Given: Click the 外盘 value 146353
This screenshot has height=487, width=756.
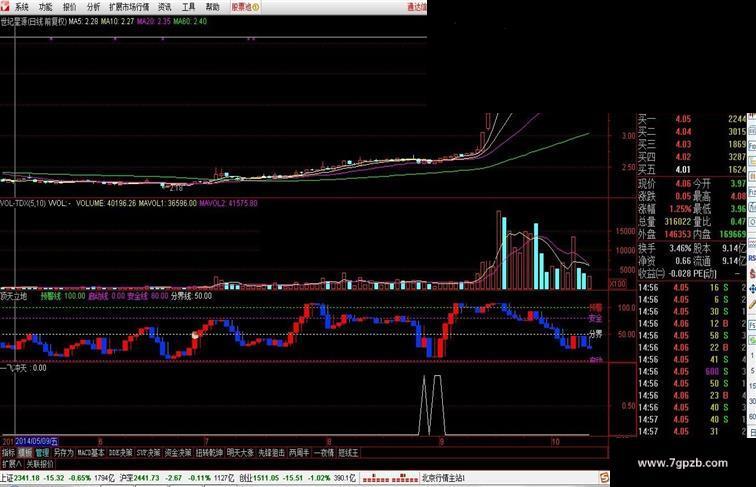Looking at the screenshot, I should click(x=677, y=234).
